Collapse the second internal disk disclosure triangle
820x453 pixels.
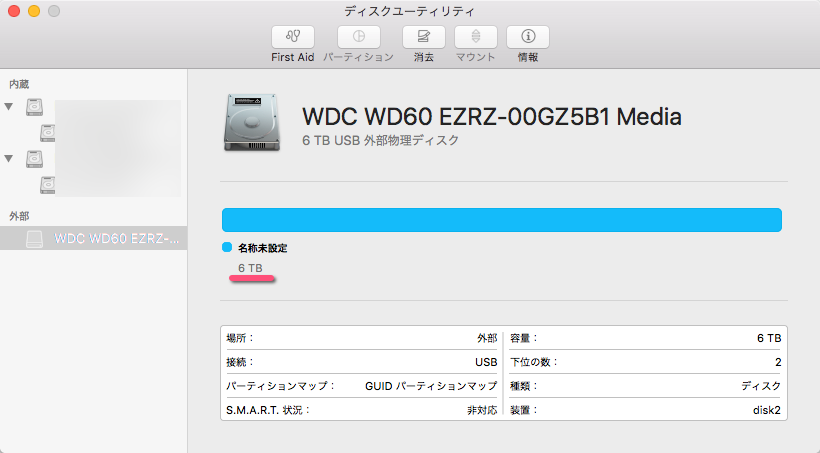point(9,158)
